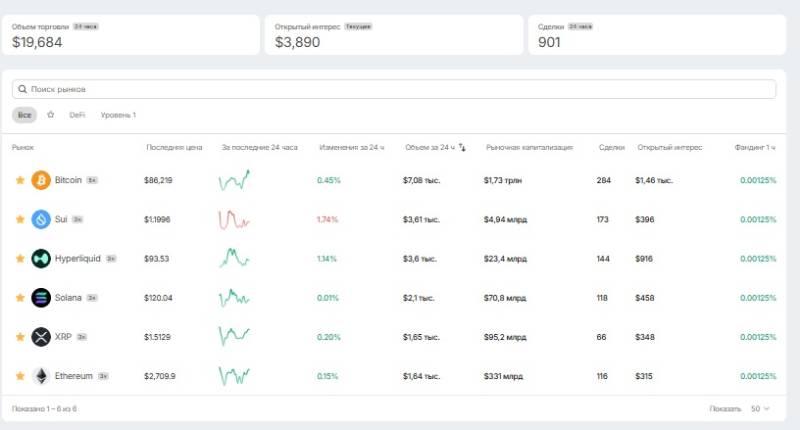Toggle the XRP favorite star

[20, 337]
